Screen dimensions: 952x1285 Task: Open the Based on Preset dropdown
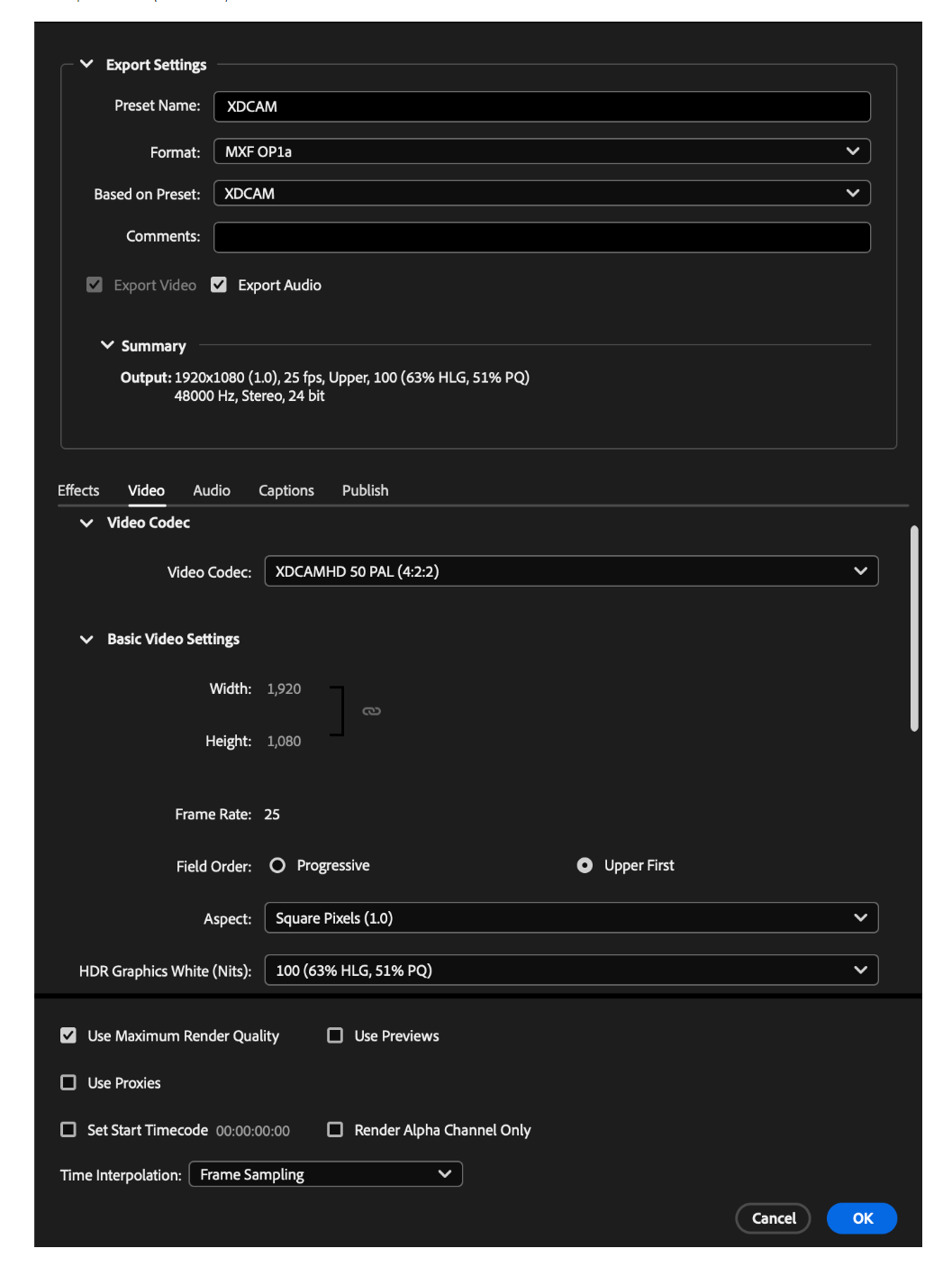(x=541, y=193)
